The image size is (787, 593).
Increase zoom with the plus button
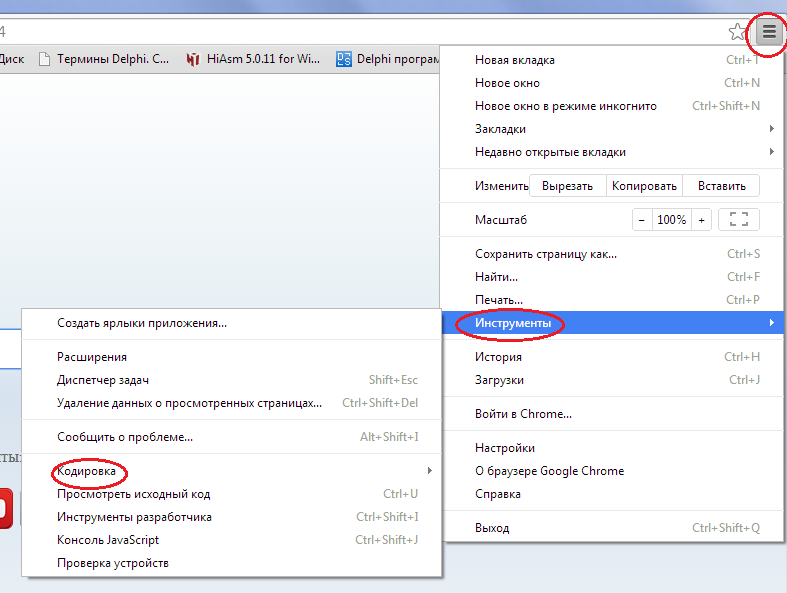[701, 219]
